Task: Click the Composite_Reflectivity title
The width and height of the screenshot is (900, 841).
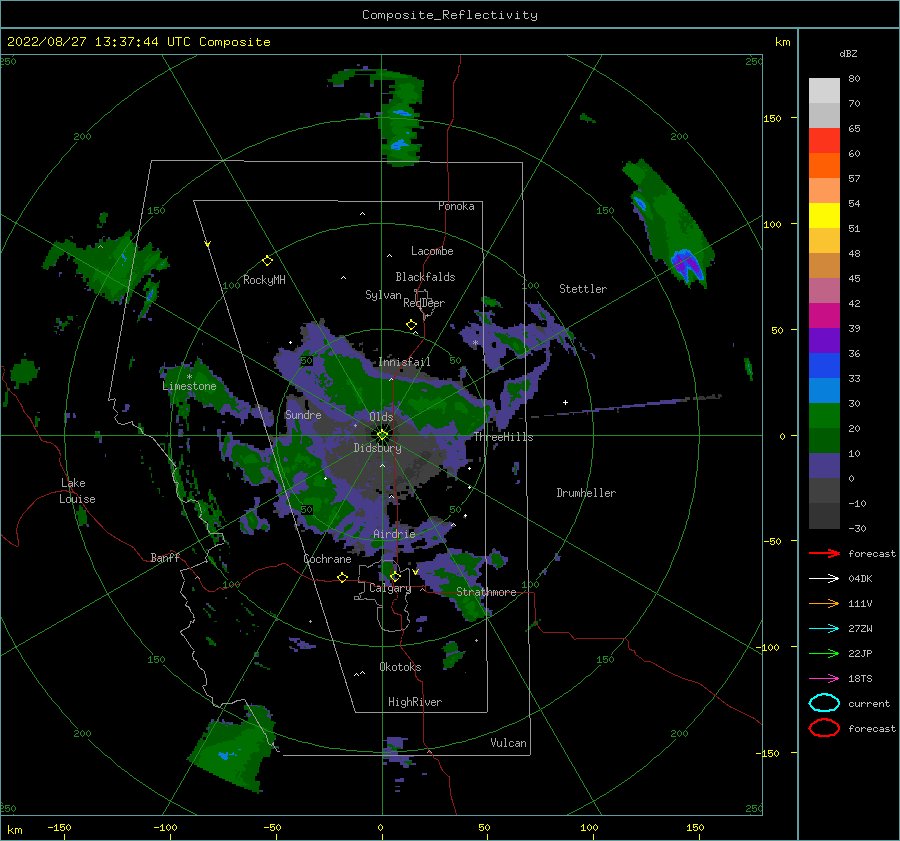Action: pyautogui.click(x=450, y=15)
